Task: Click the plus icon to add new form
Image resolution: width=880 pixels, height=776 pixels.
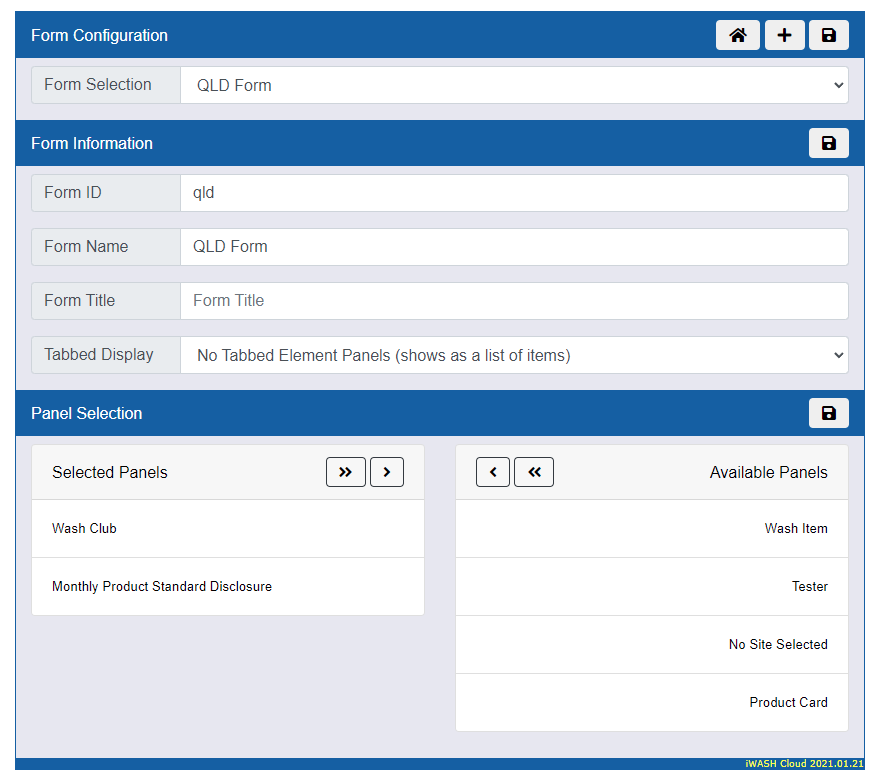Action: click(x=784, y=35)
